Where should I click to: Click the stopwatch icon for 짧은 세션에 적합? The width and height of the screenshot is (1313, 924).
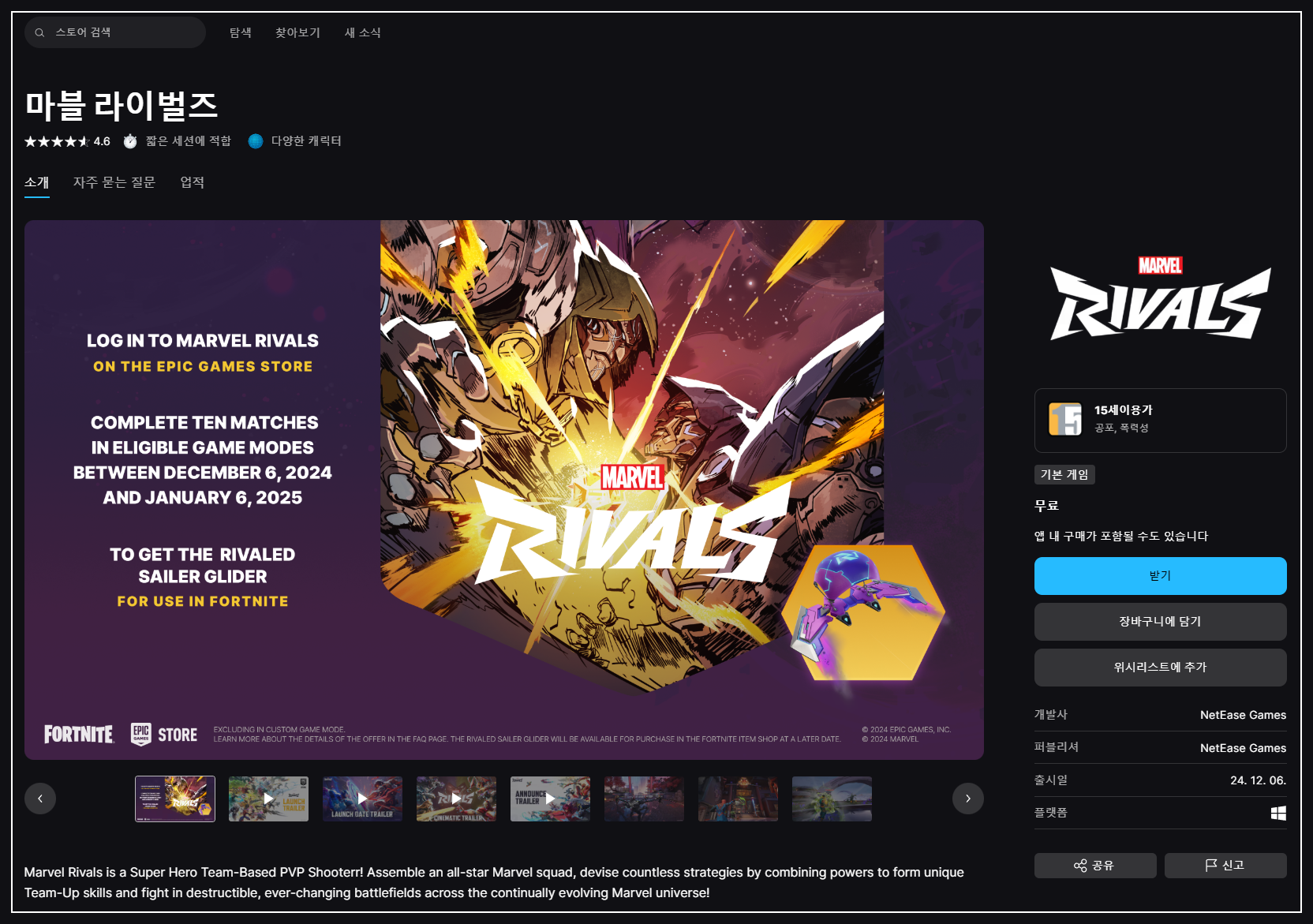click(x=130, y=141)
